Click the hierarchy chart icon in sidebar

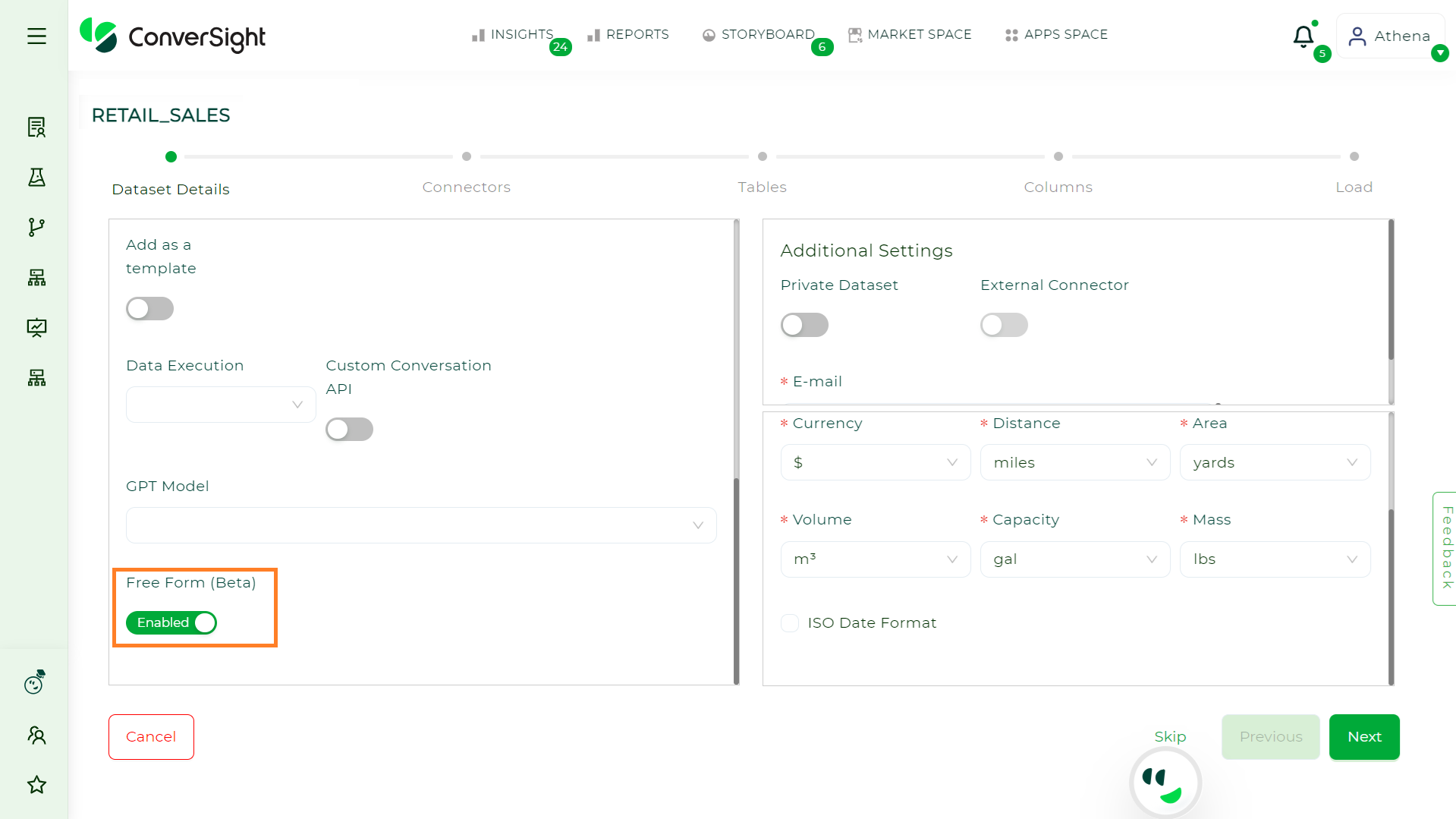click(x=36, y=277)
